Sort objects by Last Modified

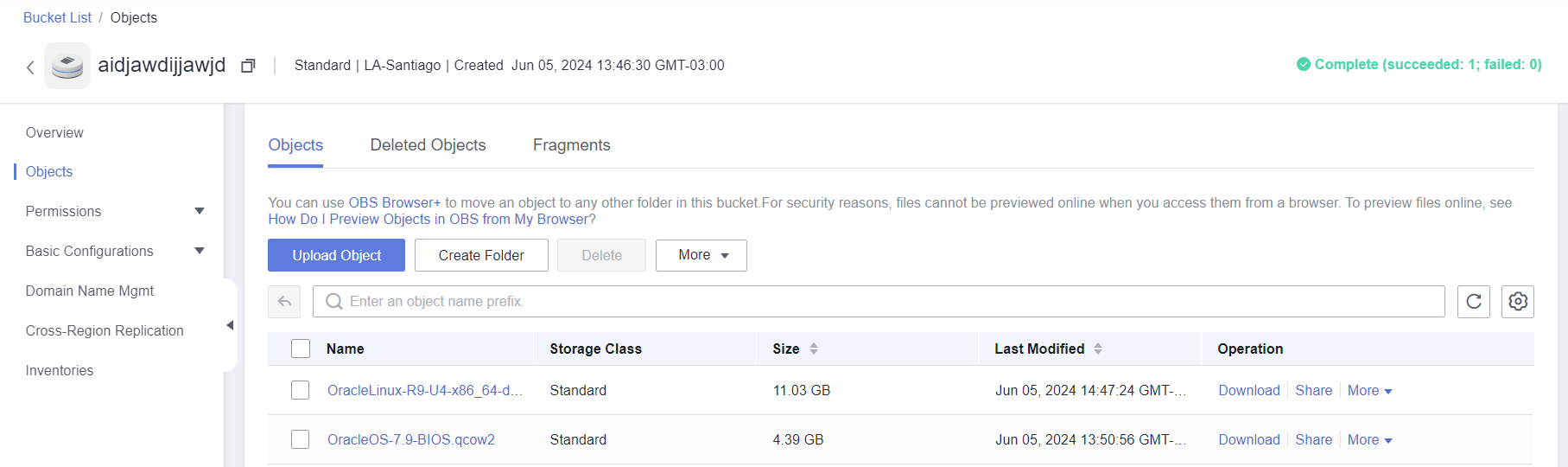coord(1098,349)
